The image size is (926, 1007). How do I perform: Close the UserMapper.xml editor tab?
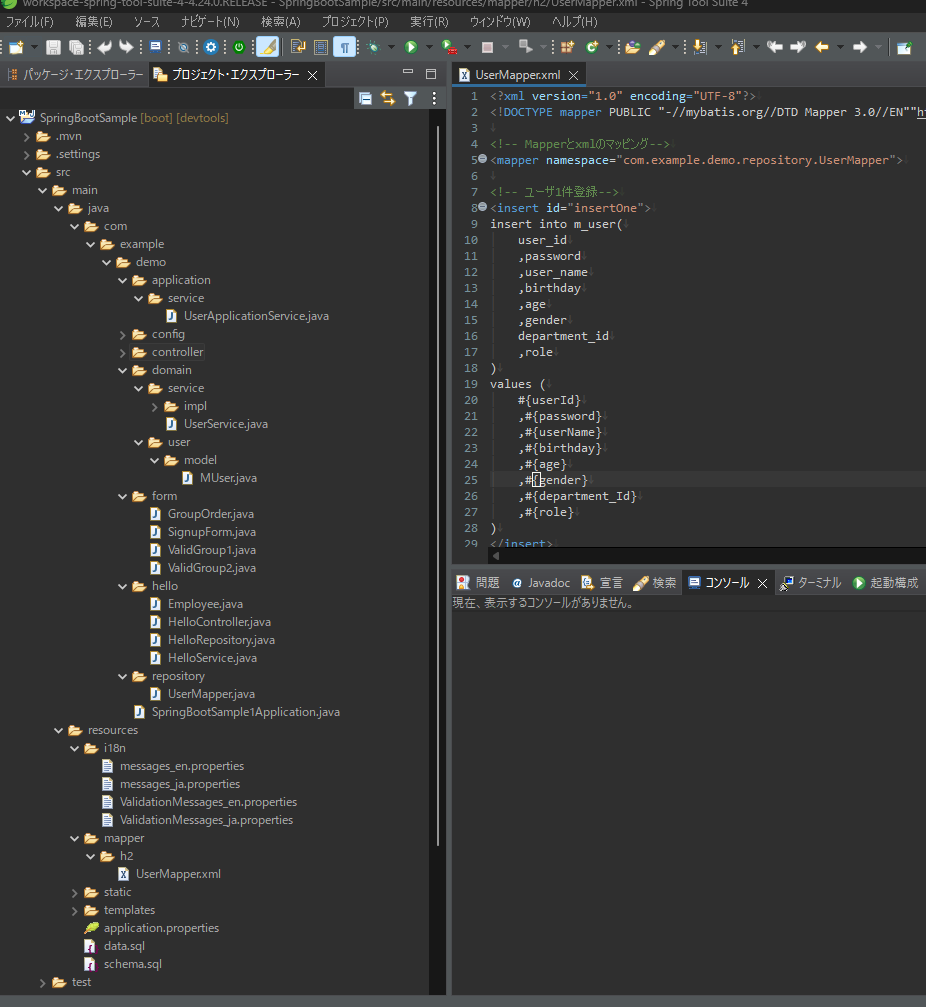pyautogui.click(x=573, y=75)
